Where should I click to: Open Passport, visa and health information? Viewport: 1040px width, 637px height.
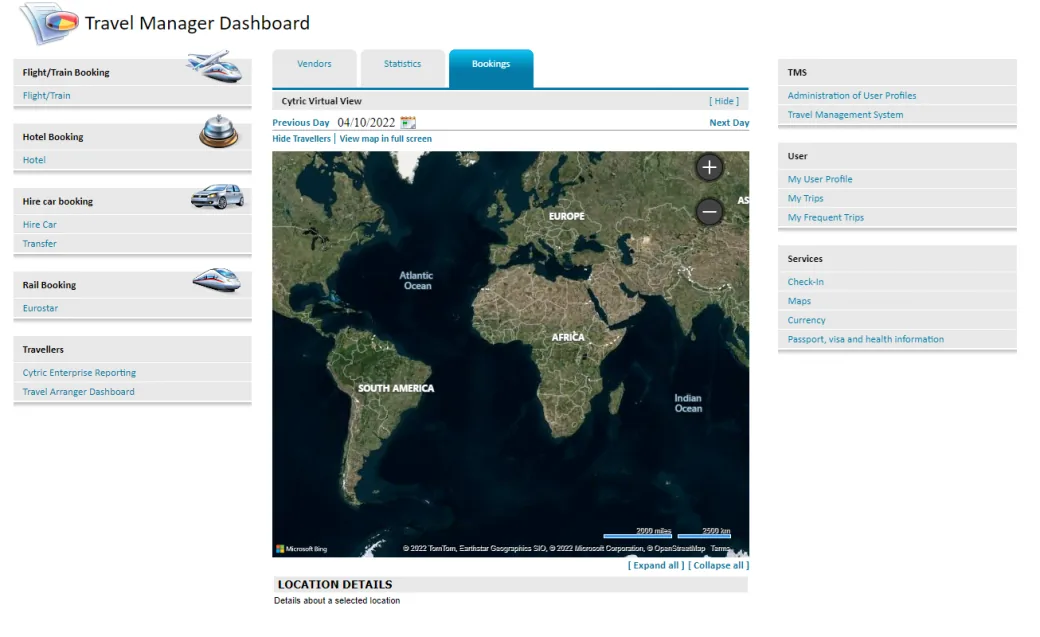pyautogui.click(x=866, y=339)
